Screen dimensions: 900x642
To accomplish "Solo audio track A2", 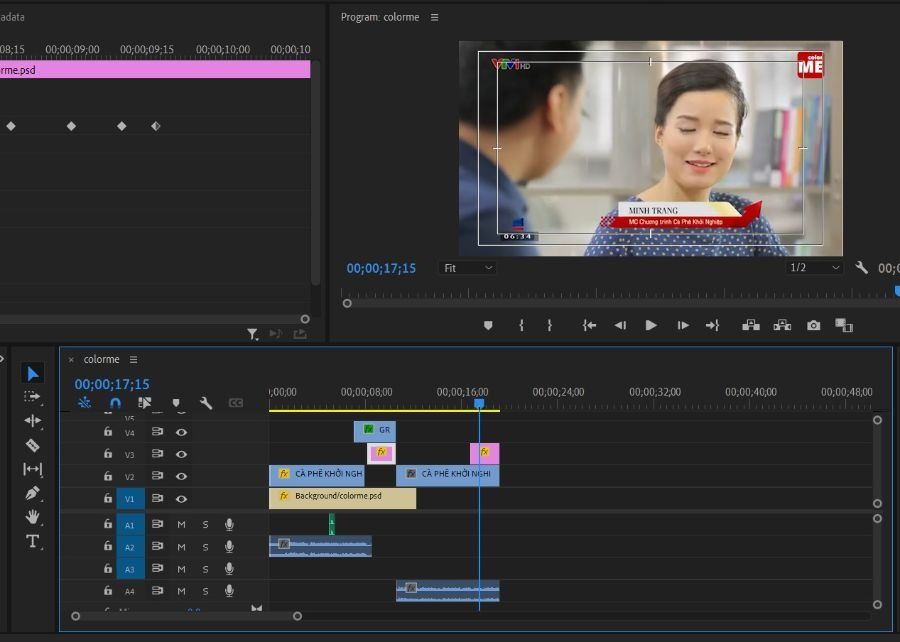I will [205, 547].
